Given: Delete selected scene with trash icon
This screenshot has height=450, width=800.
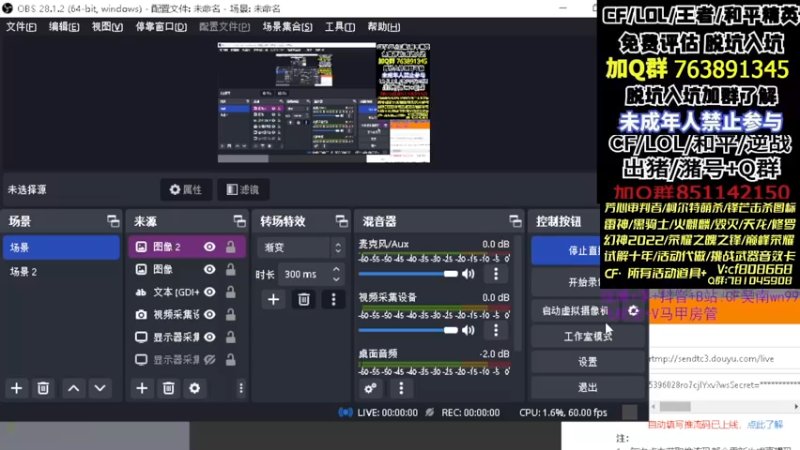Looking at the screenshot, I should 43,388.
